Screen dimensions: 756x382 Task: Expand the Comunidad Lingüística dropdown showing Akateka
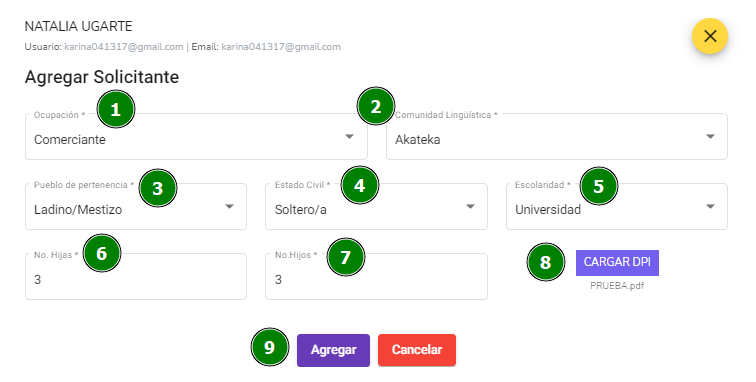[557, 136]
